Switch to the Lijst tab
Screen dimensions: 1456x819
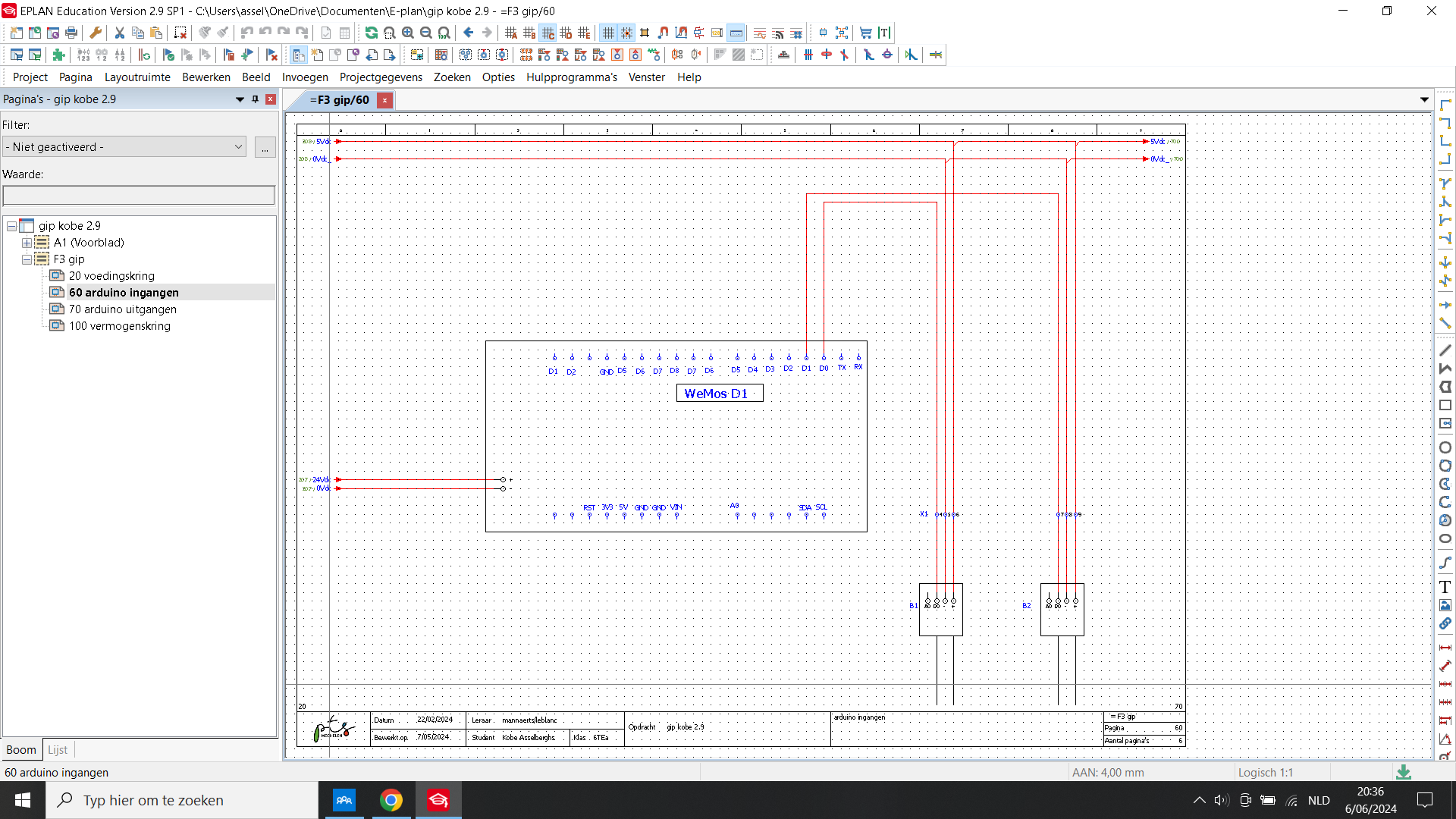[x=58, y=750]
